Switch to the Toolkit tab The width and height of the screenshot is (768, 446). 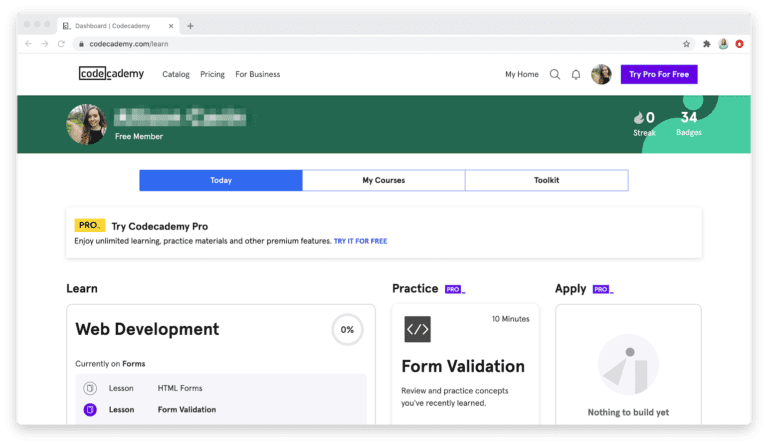[x=547, y=180]
